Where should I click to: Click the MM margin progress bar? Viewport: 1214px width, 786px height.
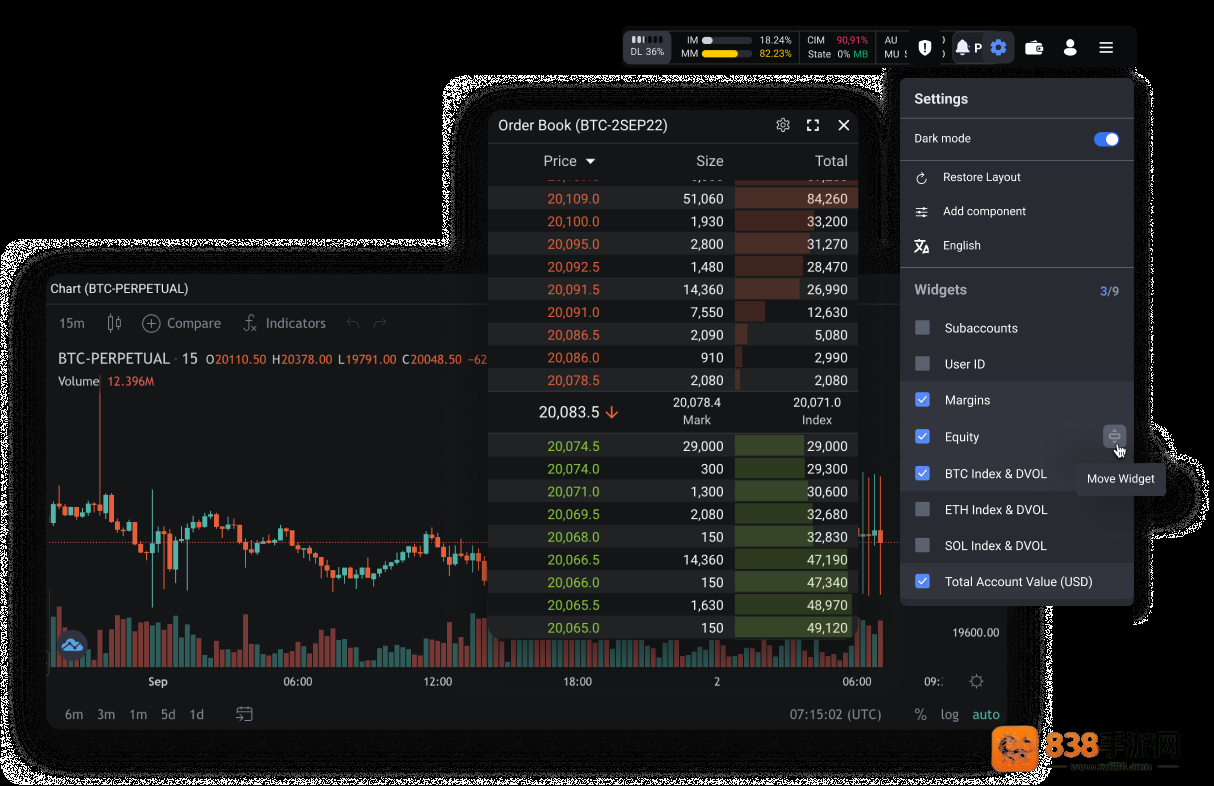coord(727,54)
